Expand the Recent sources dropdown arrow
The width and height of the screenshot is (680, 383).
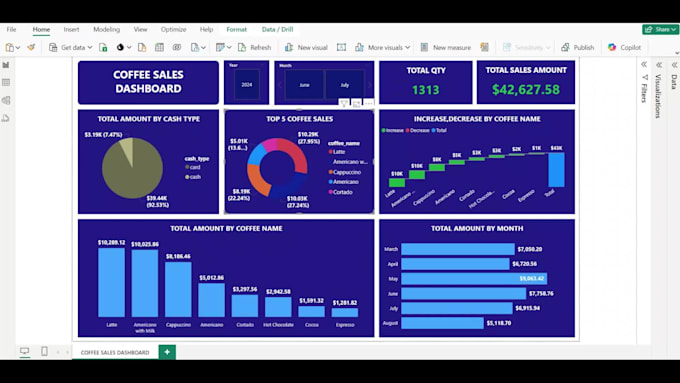coord(203,48)
